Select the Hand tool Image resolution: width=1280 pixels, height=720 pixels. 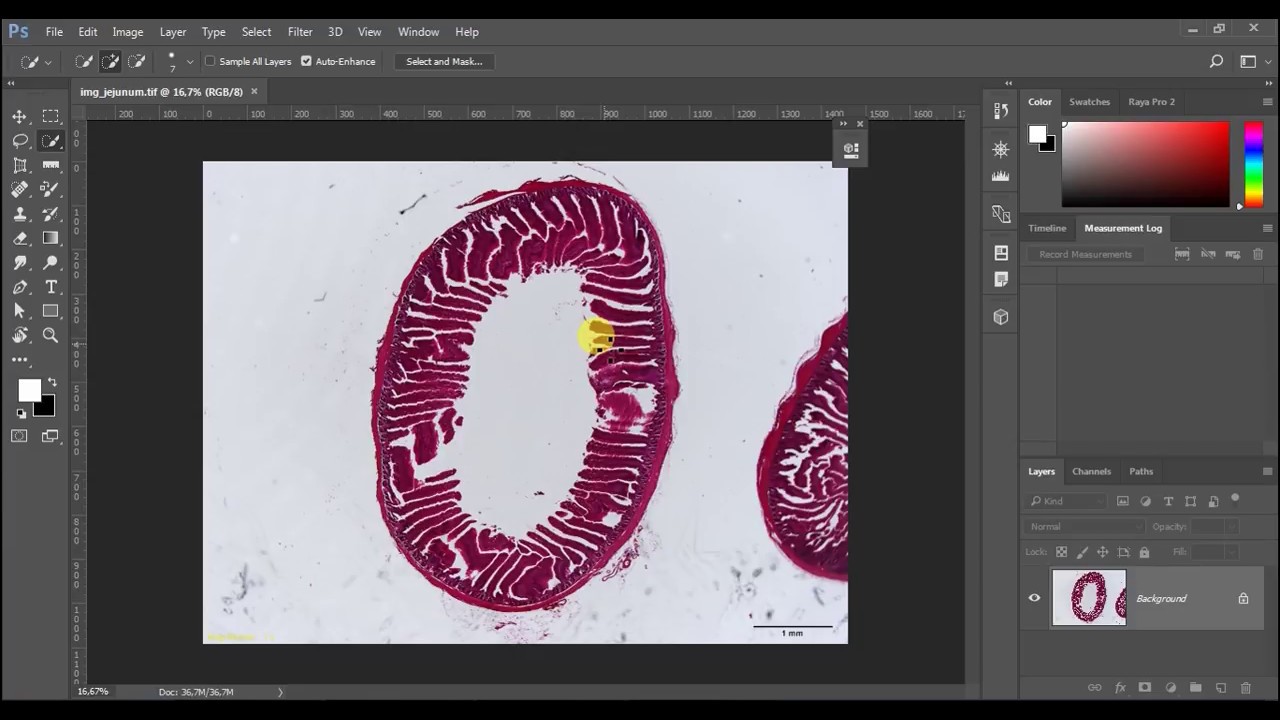coord(20,336)
